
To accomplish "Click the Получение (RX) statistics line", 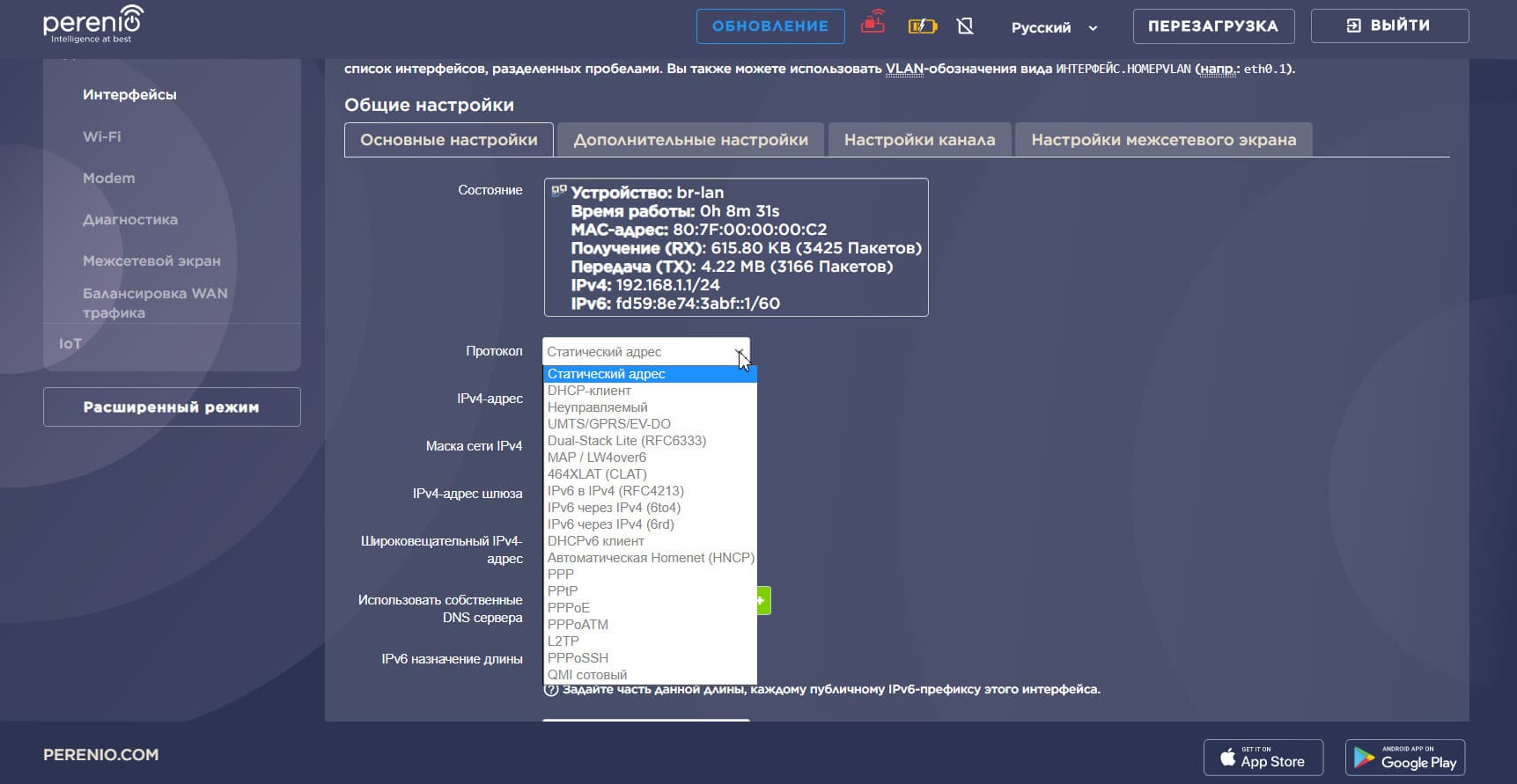I will coord(747,248).
